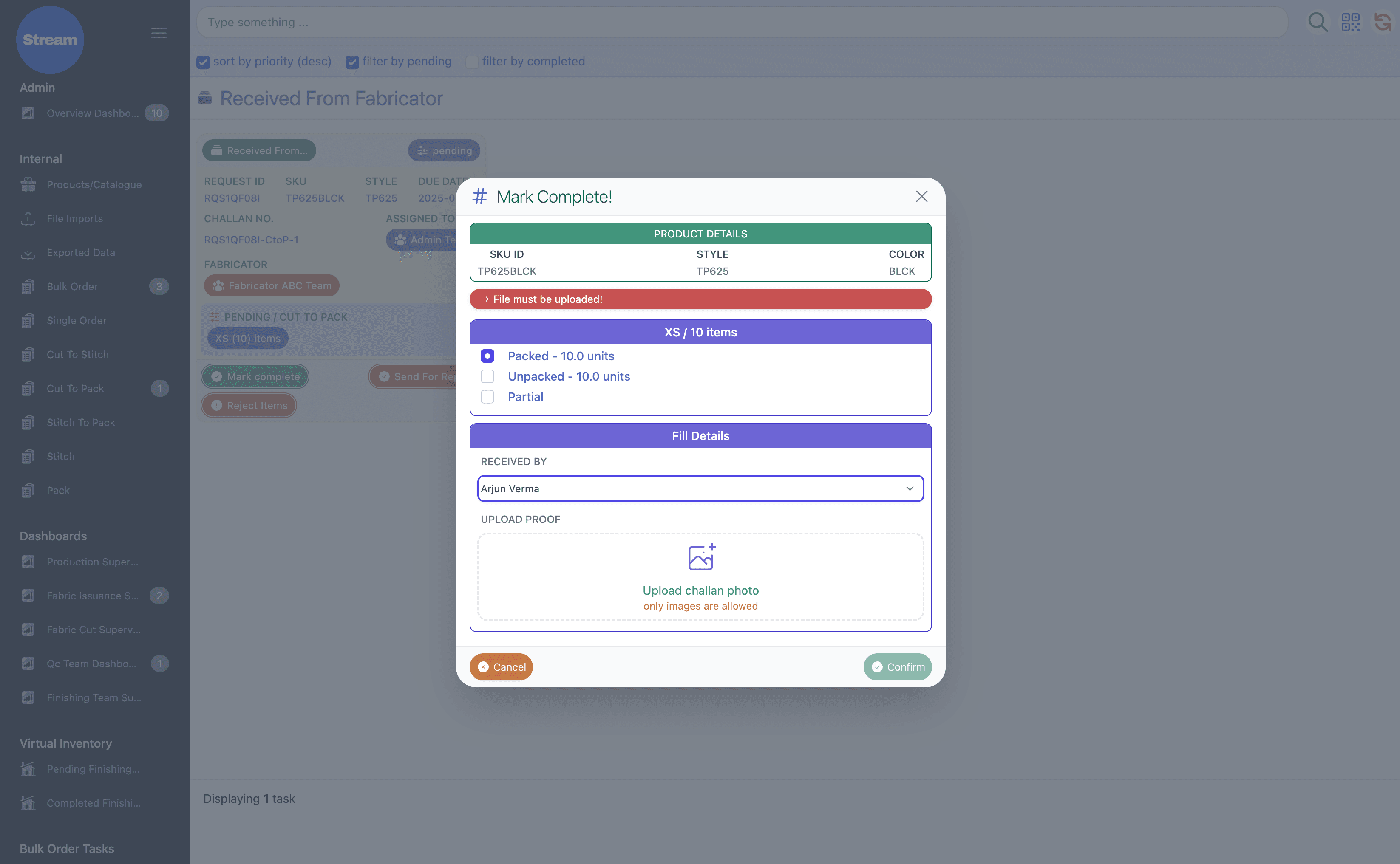This screenshot has width=1400, height=864.
Task: Click SKU value TP625BLCK on task card
Action: (x=315, y=198)
